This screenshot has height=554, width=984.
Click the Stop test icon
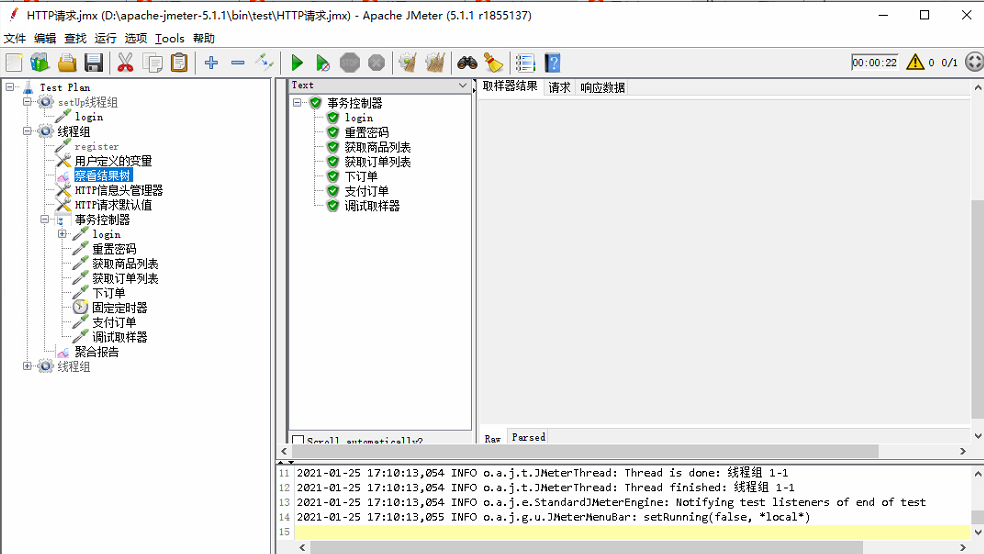(350, 63)
